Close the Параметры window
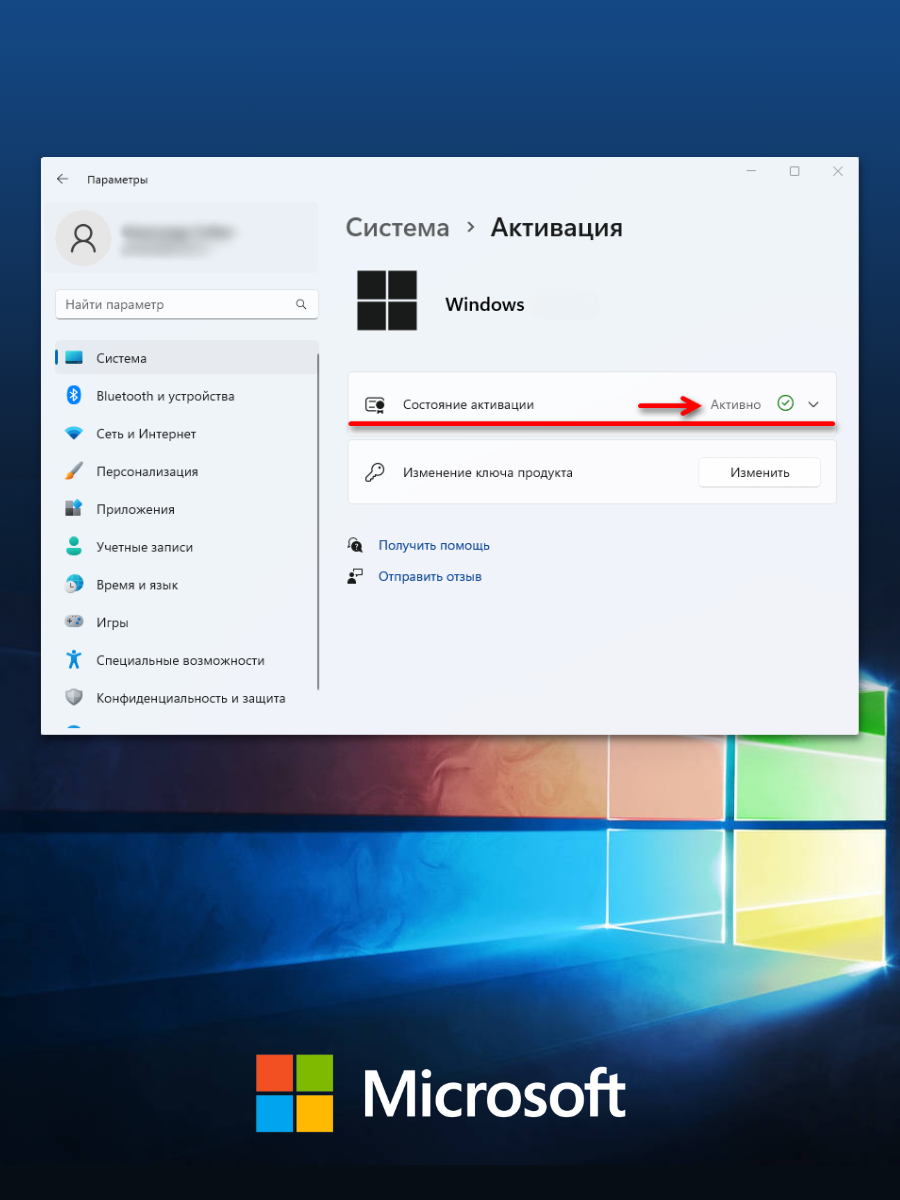900x1200 pixels. click(x=838, y=172)
